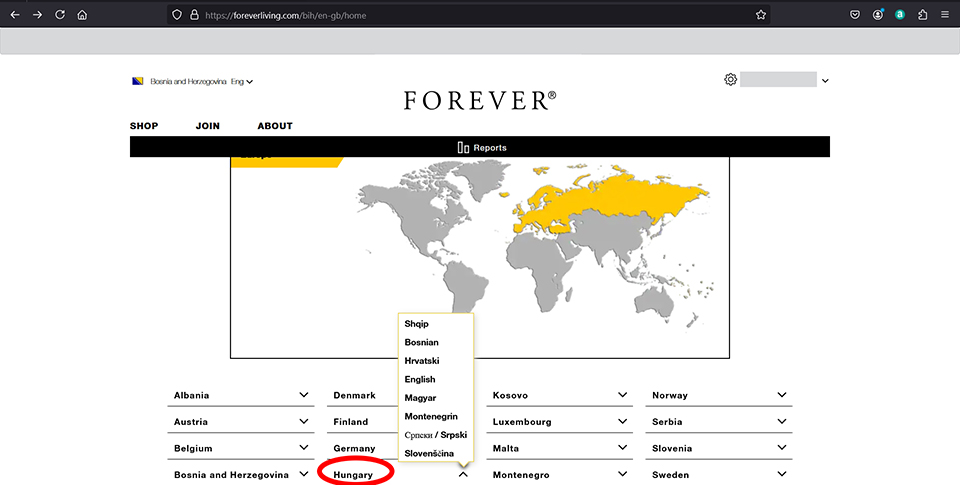Click the green 'a' extension icon
Viewport: 960px width, 485px height.
click(x=900, y=15)
